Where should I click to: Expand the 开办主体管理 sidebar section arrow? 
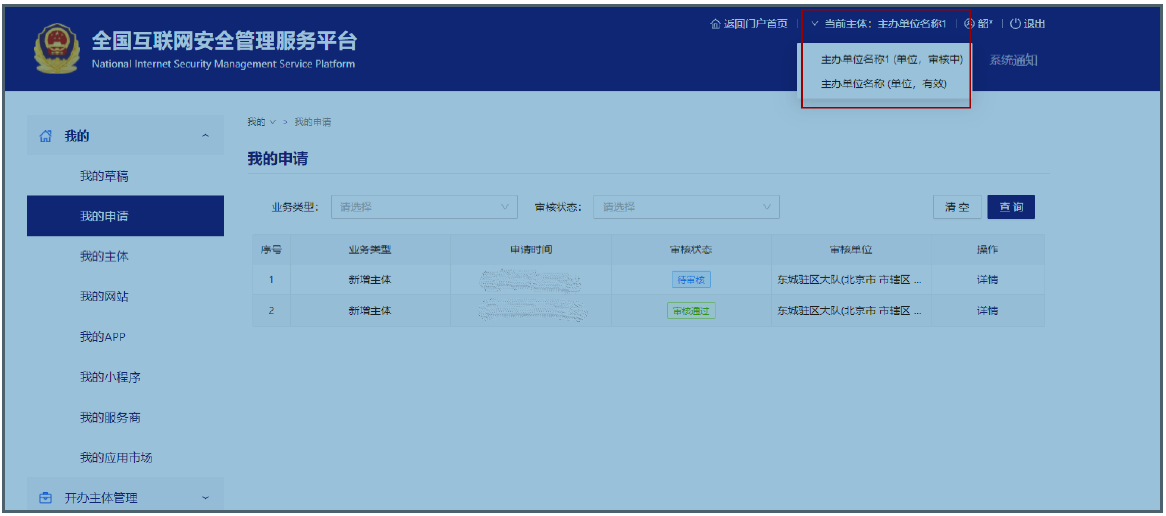(205, 498)
